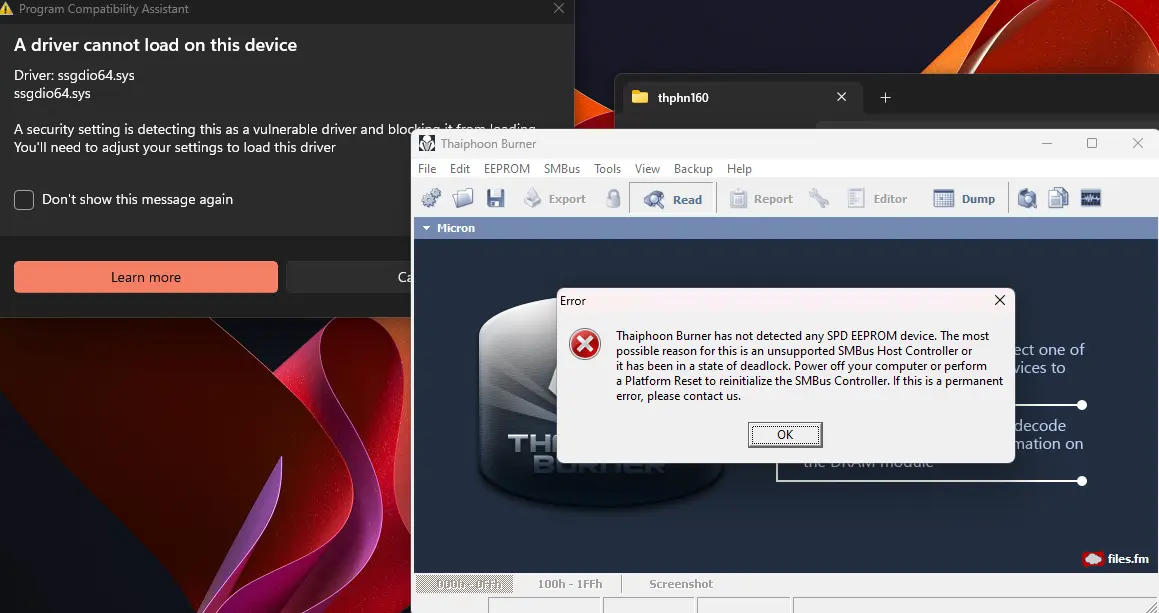Click the Read toolbar button
This screenshot has height=613, width=1159.
pos(672,198)
